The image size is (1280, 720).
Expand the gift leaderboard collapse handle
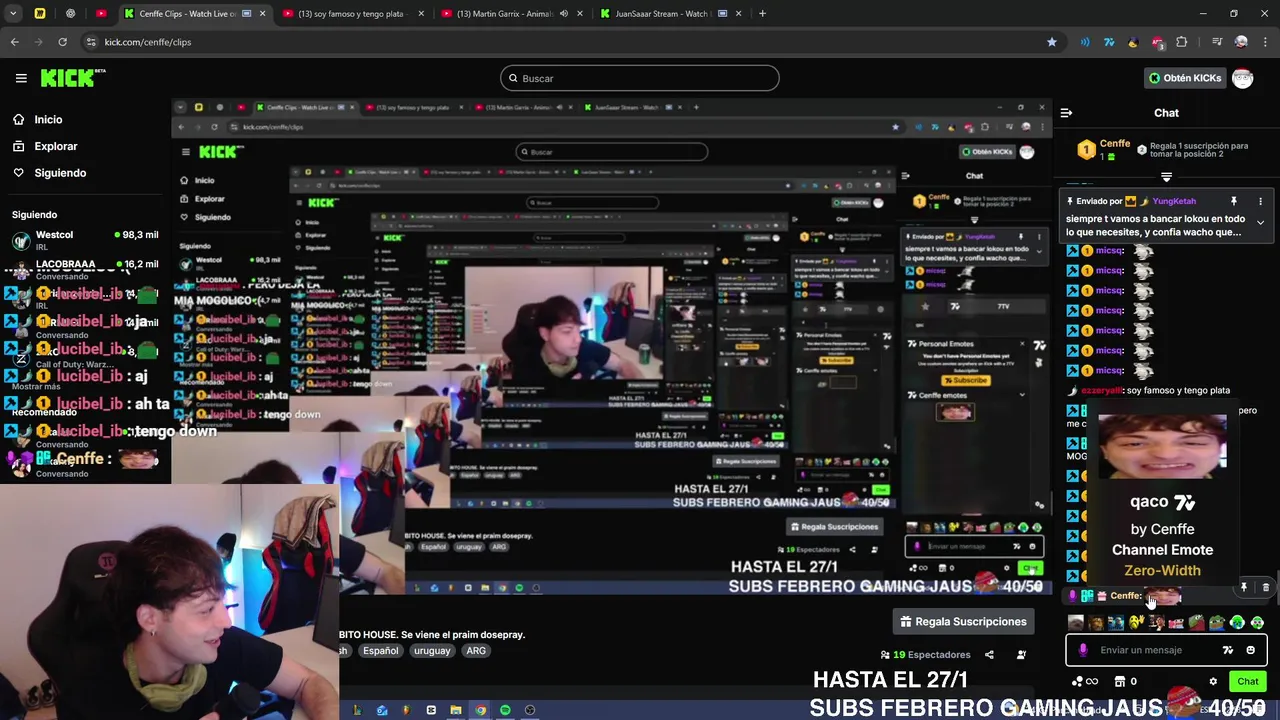pos(1166,177)
